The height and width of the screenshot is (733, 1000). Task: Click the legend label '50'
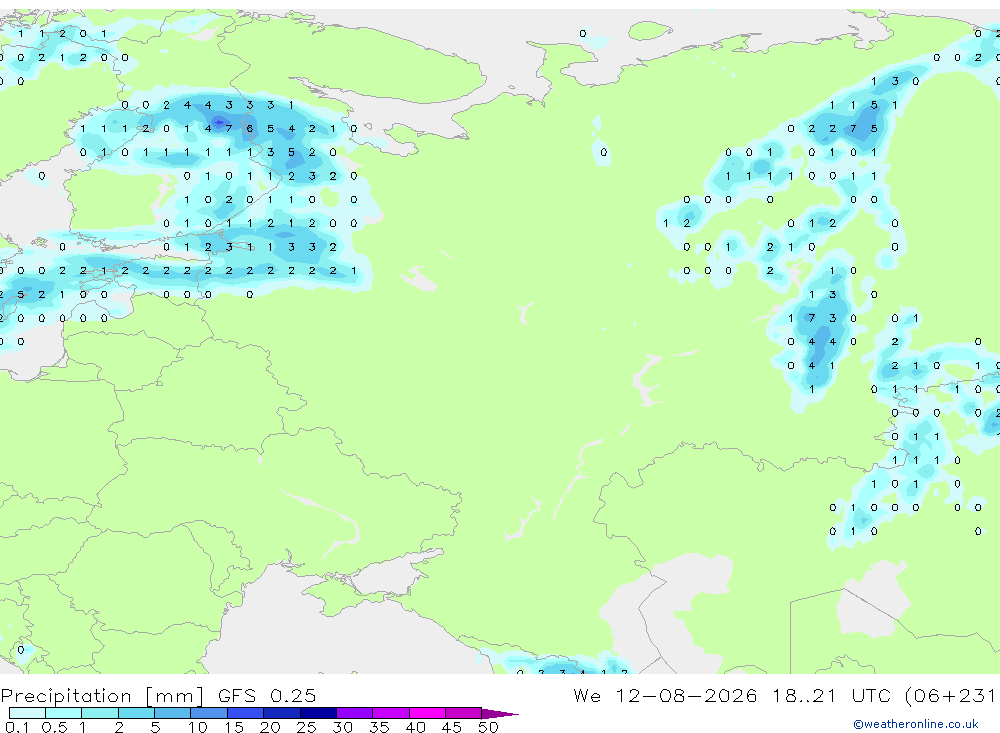pos(488,727)
